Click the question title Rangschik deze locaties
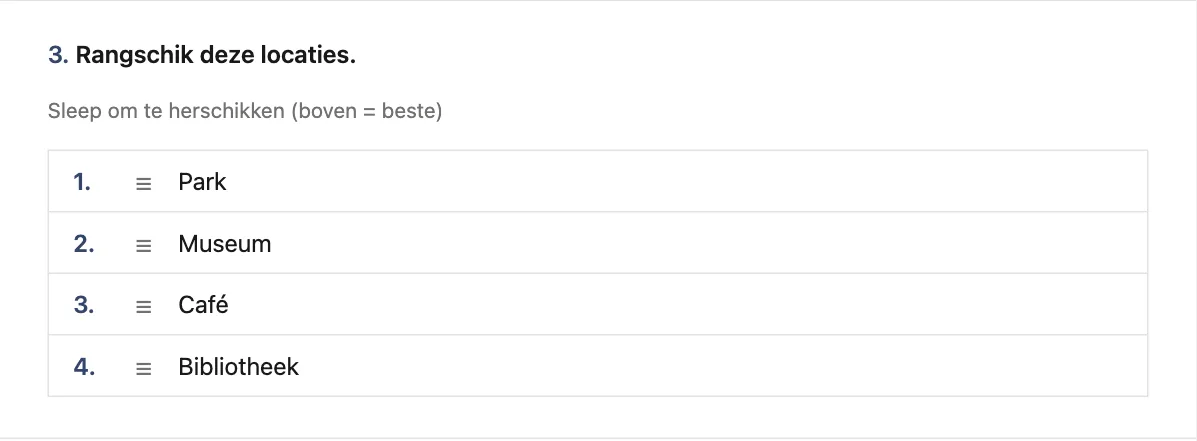 [x=215, y=56]
